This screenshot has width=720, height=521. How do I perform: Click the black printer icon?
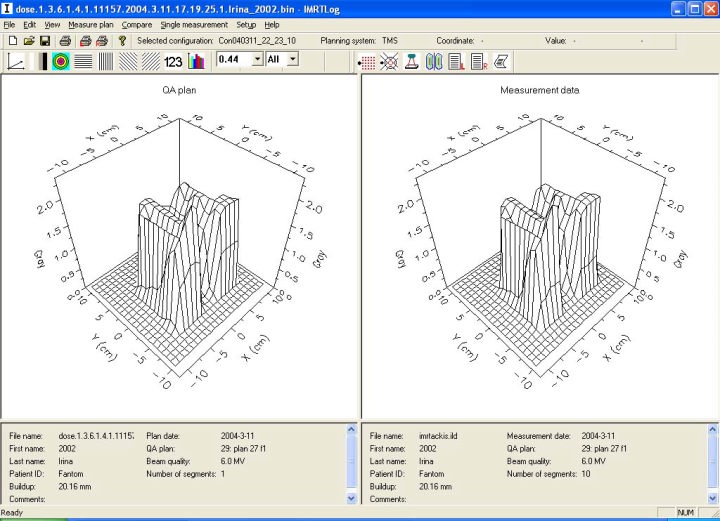point(65,41)
